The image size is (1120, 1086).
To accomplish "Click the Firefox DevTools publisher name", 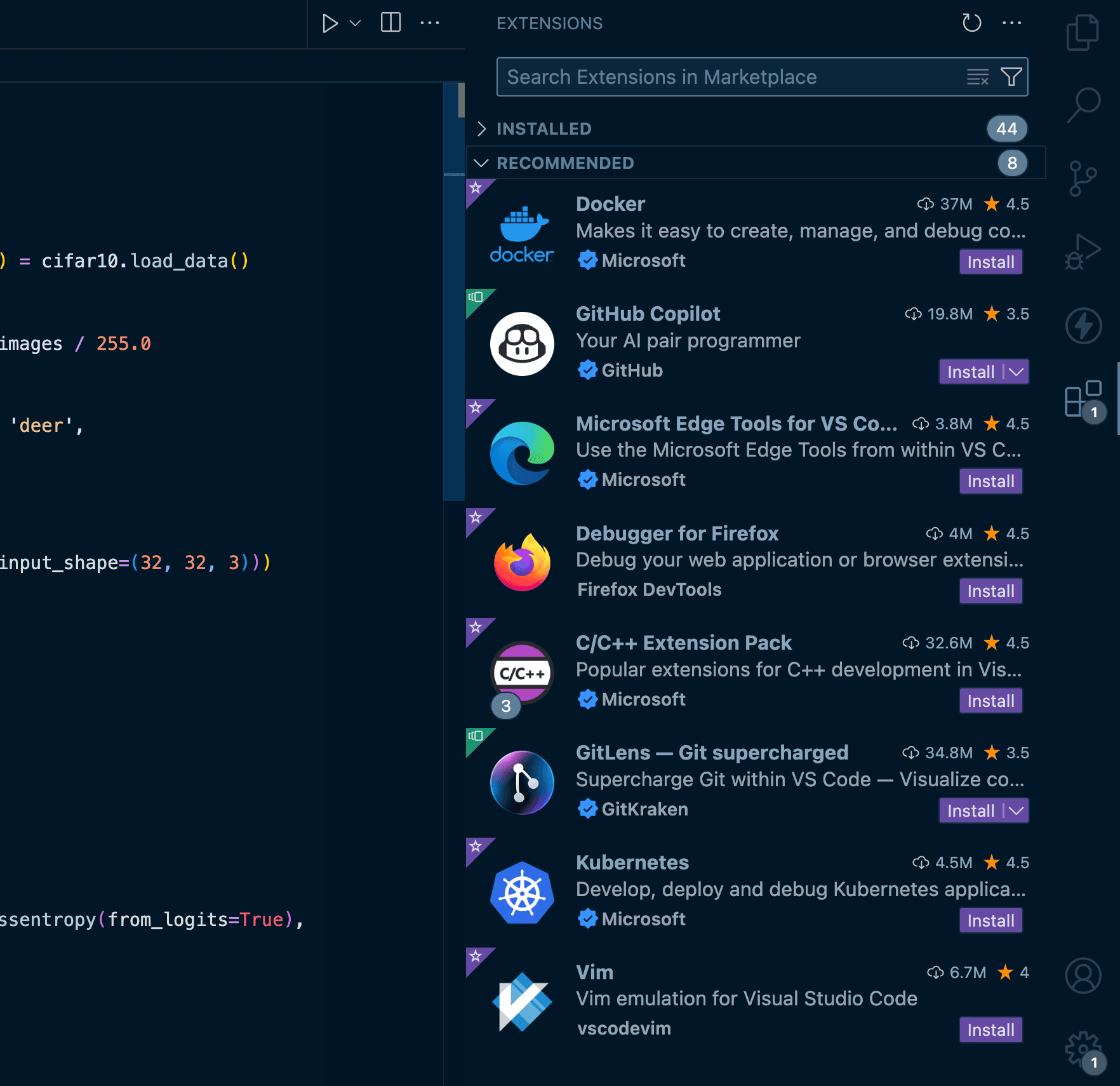I will (649, 589).
